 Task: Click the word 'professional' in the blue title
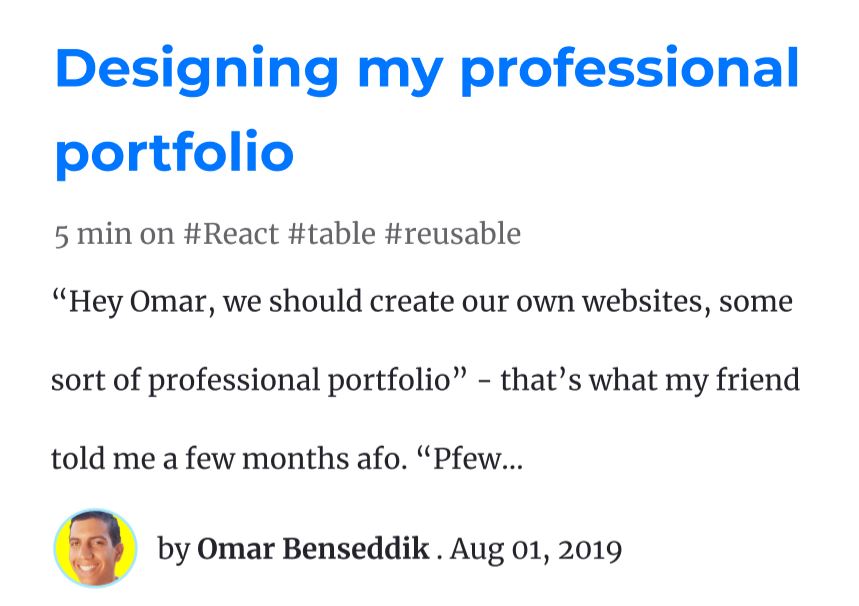coord(629,70)
